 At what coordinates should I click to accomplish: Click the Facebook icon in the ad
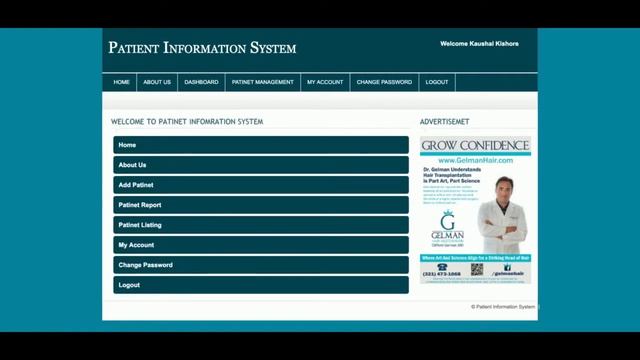tap(507, 268)
